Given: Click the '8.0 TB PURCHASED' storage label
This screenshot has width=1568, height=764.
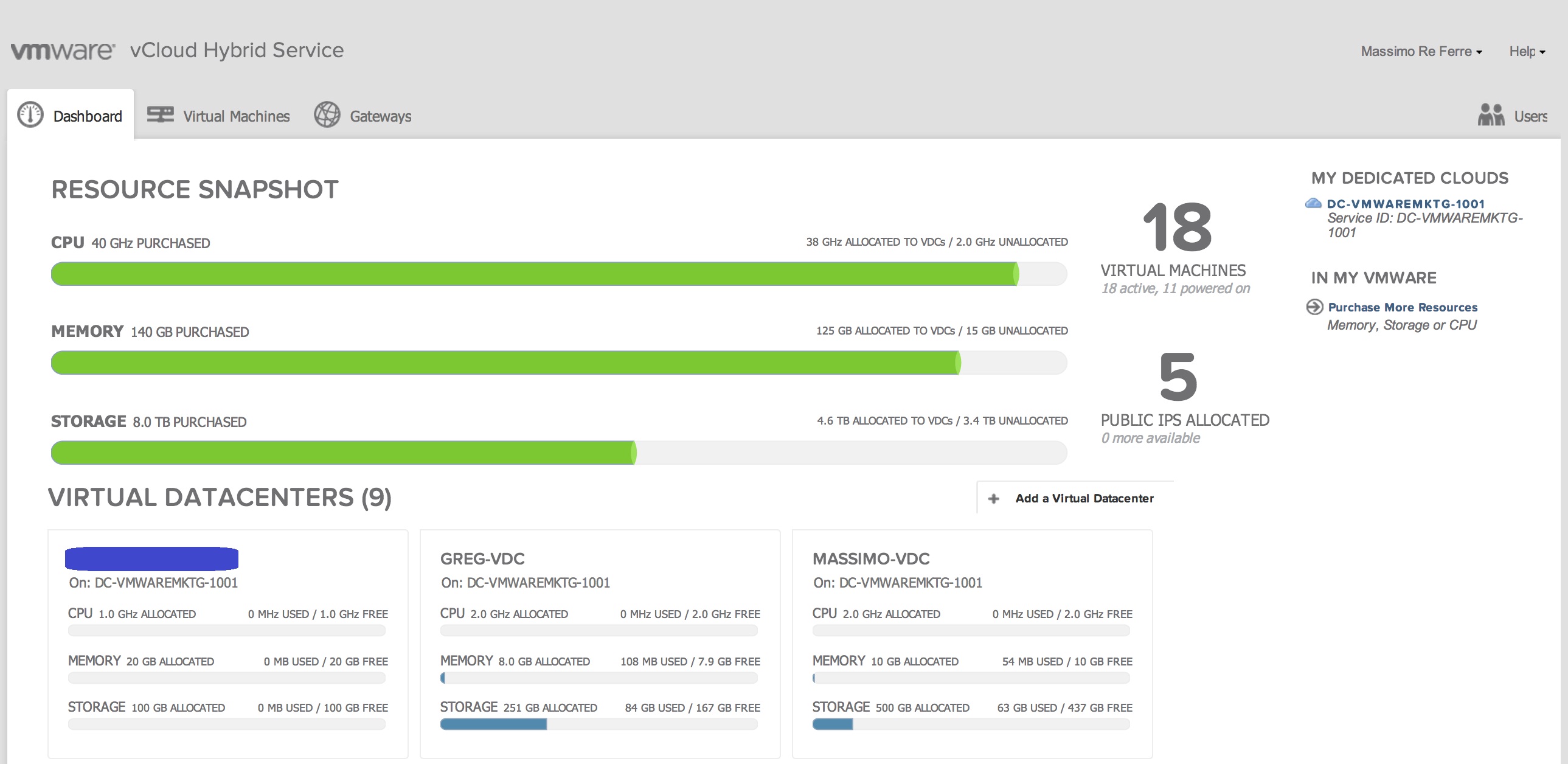Looking at the screenshot, I should 189,423.
